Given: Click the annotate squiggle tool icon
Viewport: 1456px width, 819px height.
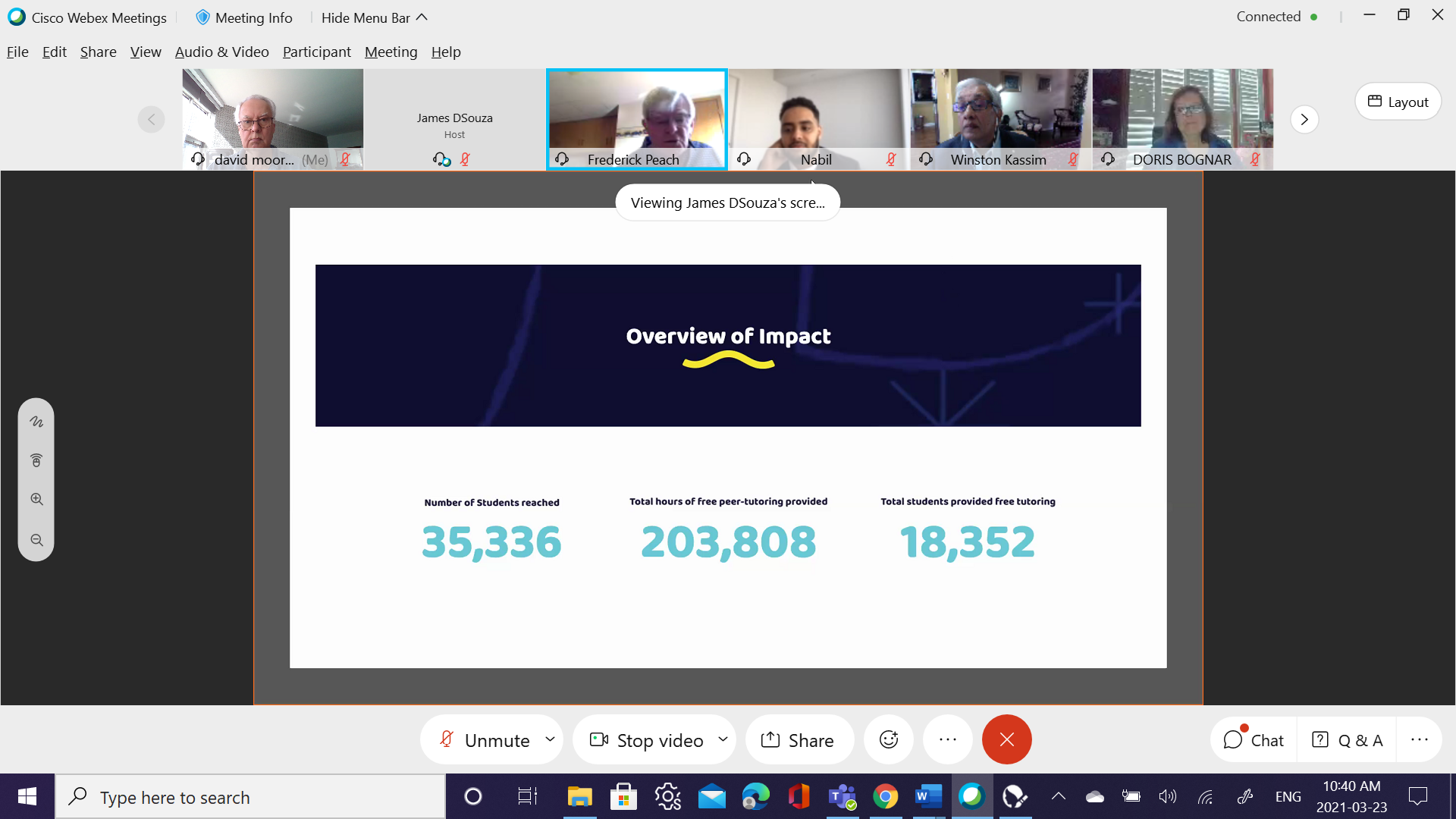Looking at the screenshot, I should tap(36, 422).
